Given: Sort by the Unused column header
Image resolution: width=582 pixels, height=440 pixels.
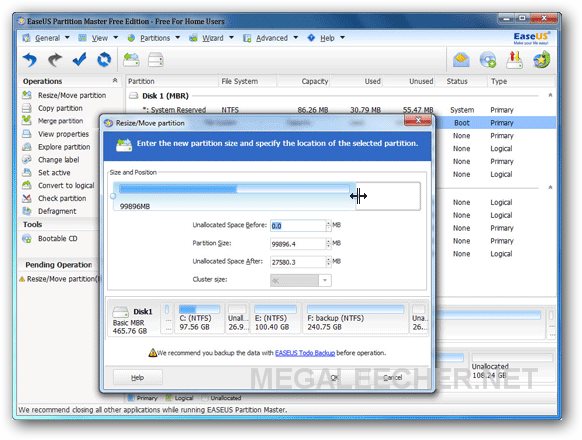Looking at the screenshot, I should click(421, 81).
